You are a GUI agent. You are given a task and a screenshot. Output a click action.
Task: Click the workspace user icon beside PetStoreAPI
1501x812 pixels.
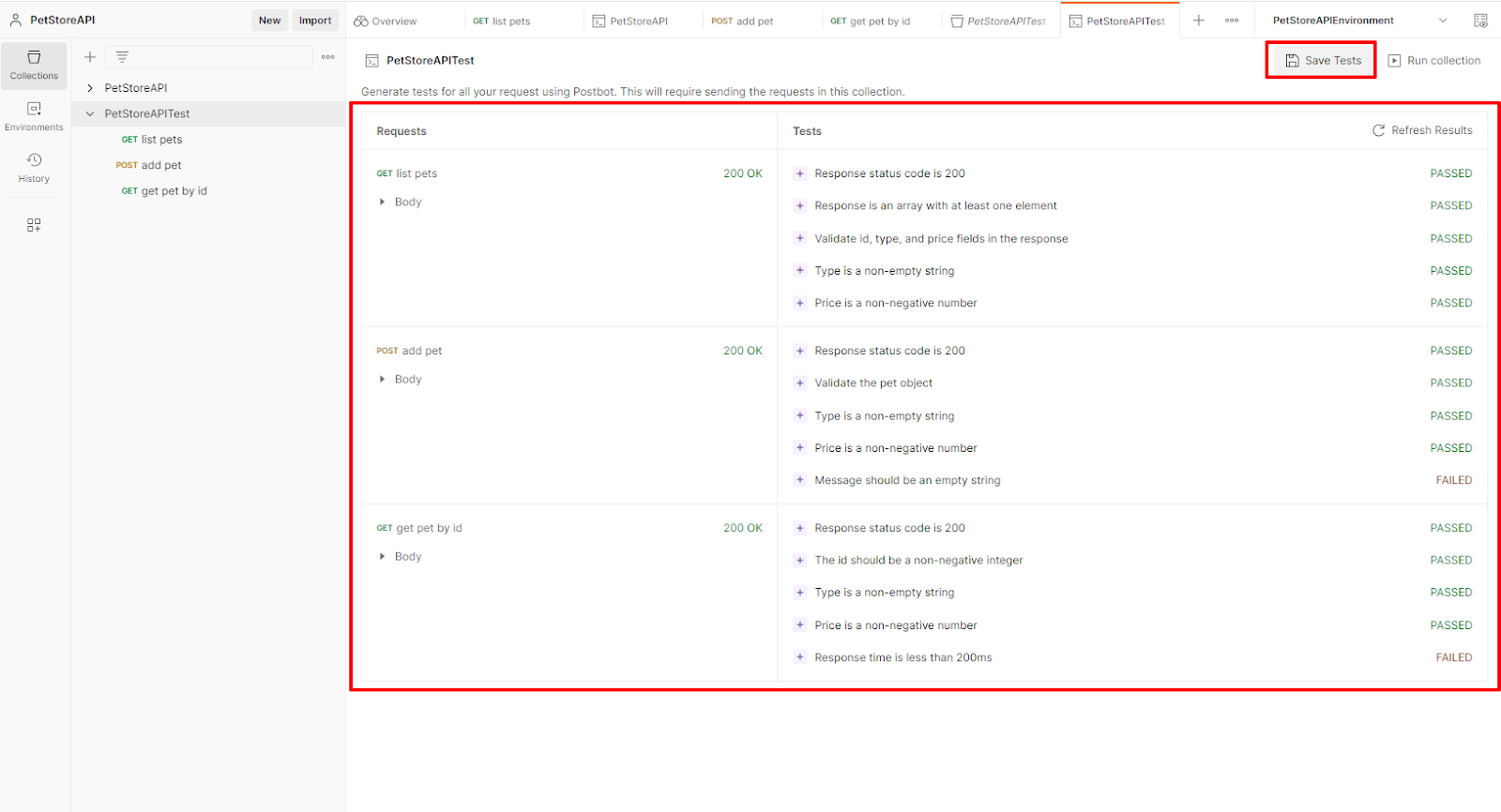click(16, 20)
